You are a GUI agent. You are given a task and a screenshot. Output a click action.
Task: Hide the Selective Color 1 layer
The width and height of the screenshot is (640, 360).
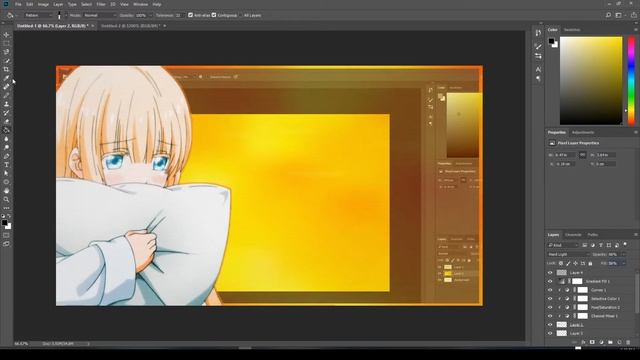tap(550, 299)
